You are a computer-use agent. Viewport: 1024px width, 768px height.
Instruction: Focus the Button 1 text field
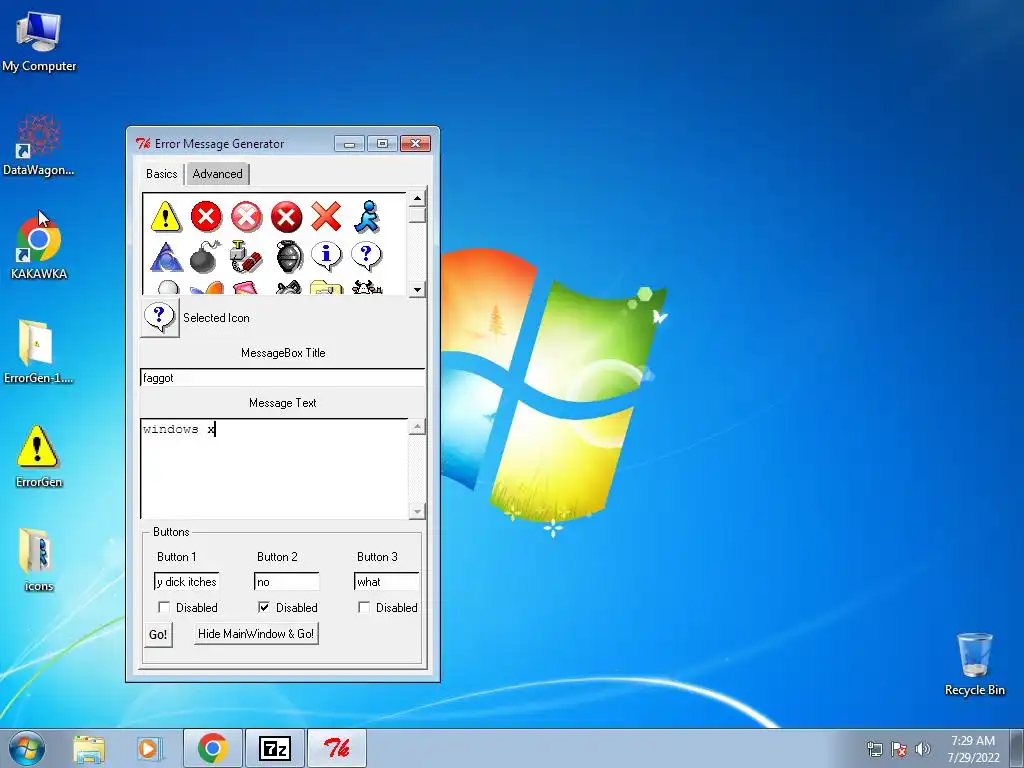(x=187, y=582)
